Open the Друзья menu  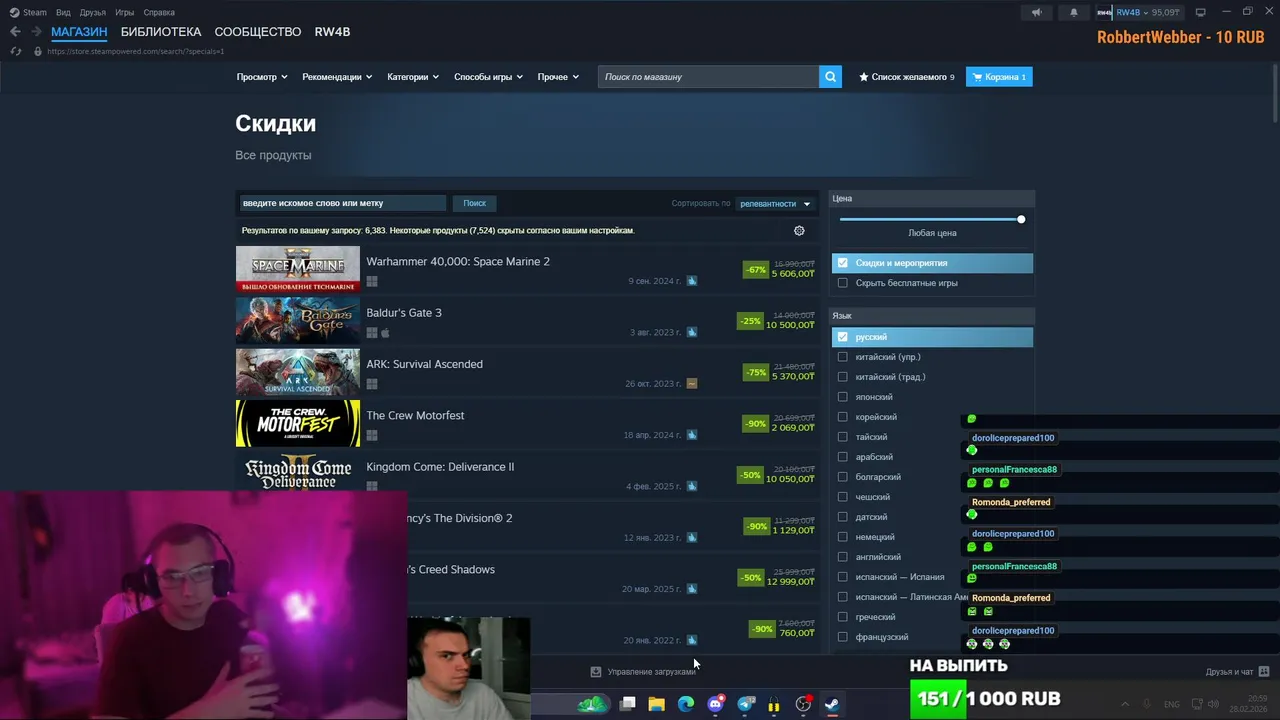[x=92, y=12]
